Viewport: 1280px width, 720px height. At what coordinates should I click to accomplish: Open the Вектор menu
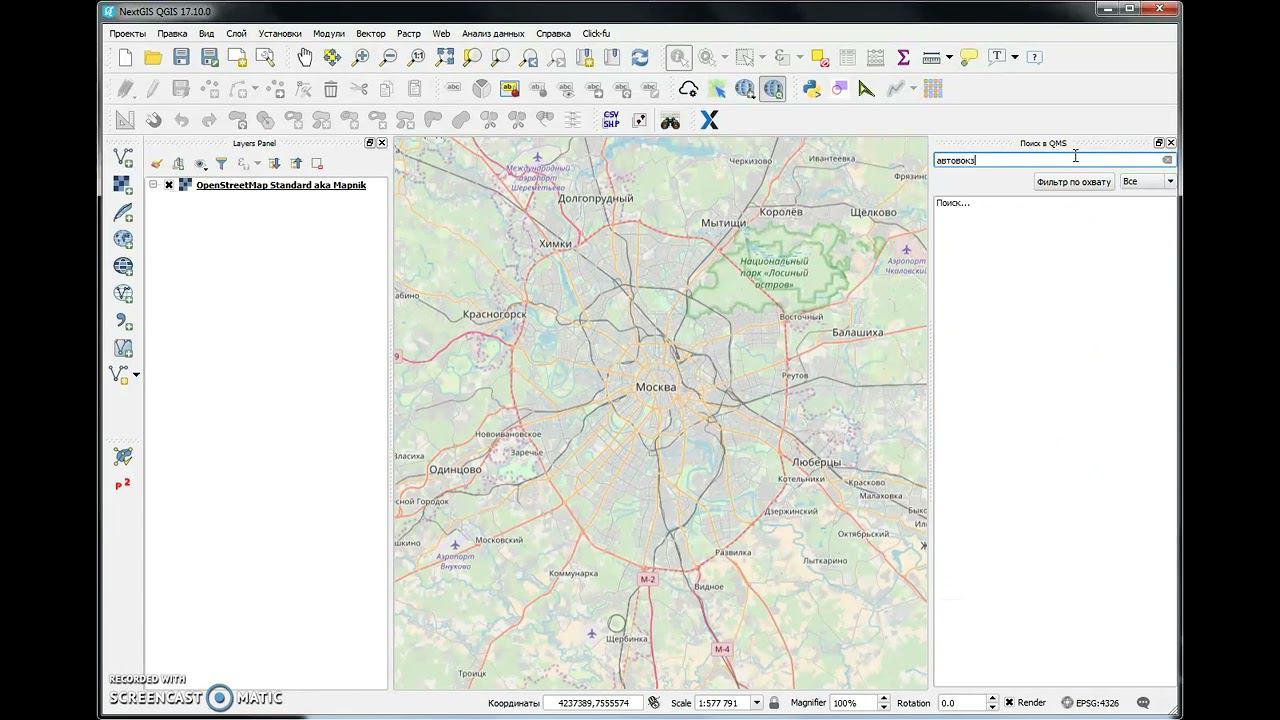(370, 33)
